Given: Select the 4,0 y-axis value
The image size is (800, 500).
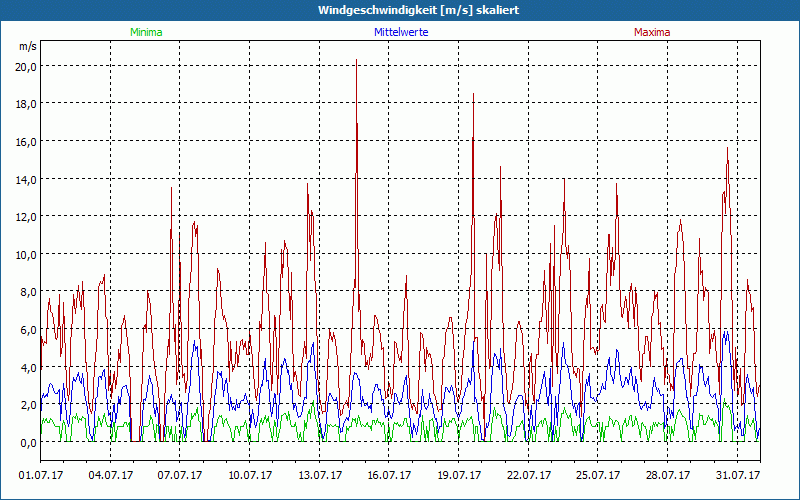Looking at the screenshot, I should point(26,367).
